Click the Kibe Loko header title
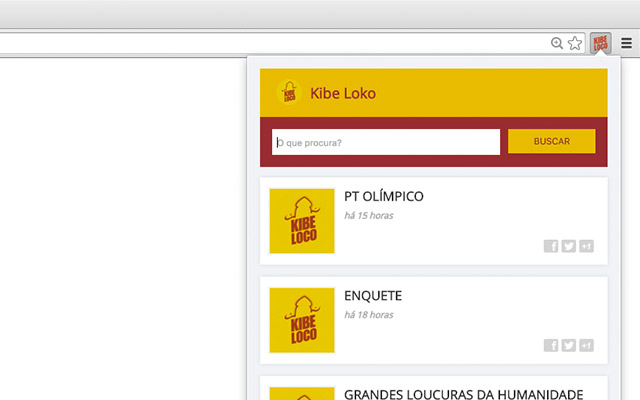Viewport: 640px width, 400px height. click(x=343, y=93)
